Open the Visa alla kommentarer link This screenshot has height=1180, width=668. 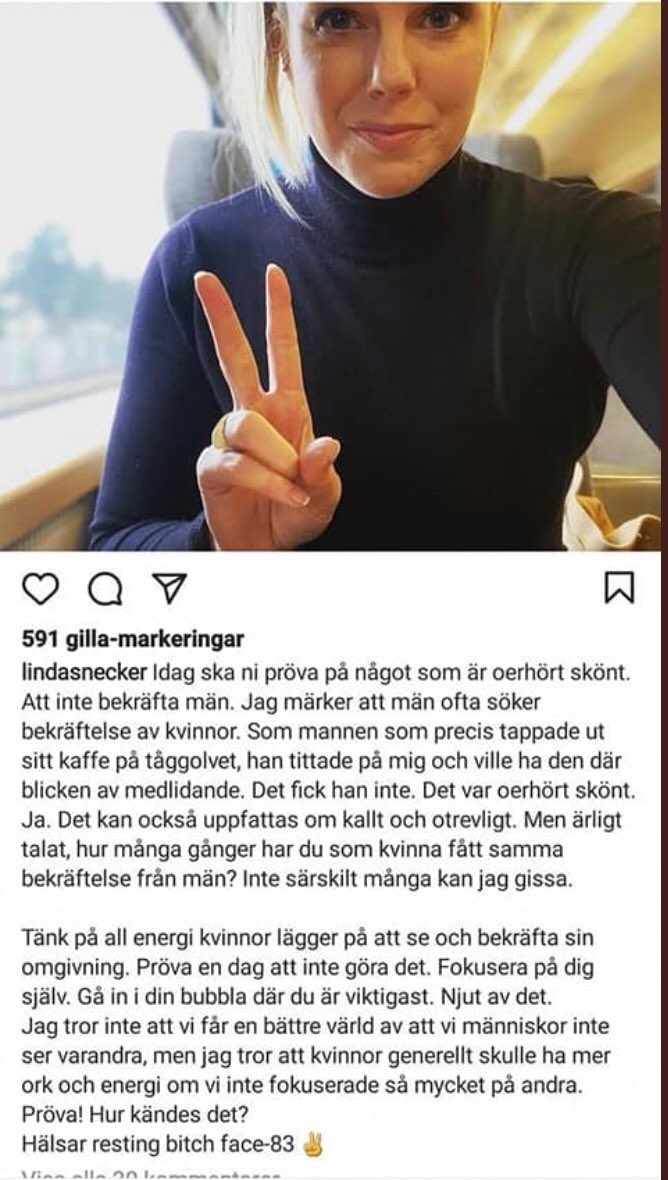click(150, 1175)
